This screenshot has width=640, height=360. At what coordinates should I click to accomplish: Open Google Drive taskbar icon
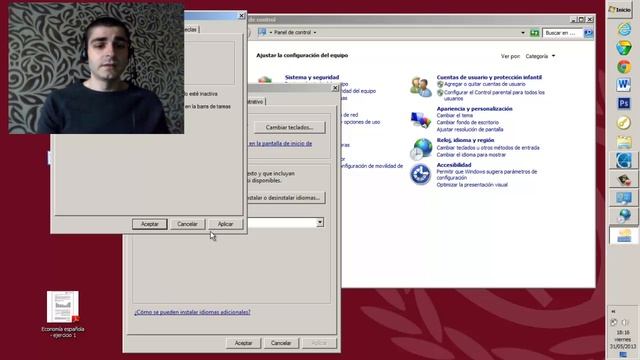[624, 48]
